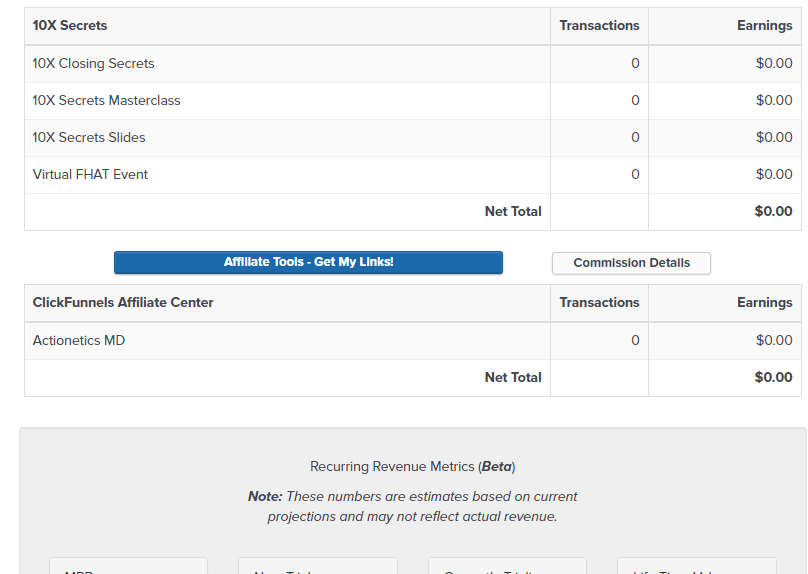The height and width of the screenshot is (574, 808).
Task: Click Actionetics MD transactions value 0
Action: pos(635,341)
